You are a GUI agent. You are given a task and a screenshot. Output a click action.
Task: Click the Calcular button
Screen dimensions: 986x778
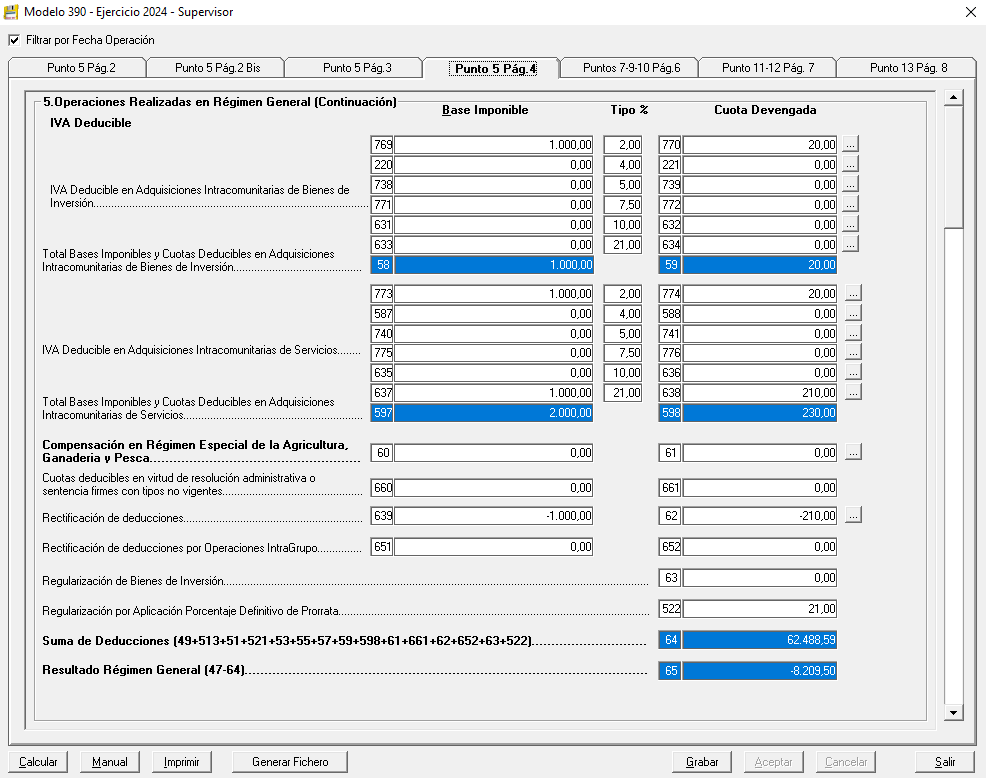[x=38, y=762]
